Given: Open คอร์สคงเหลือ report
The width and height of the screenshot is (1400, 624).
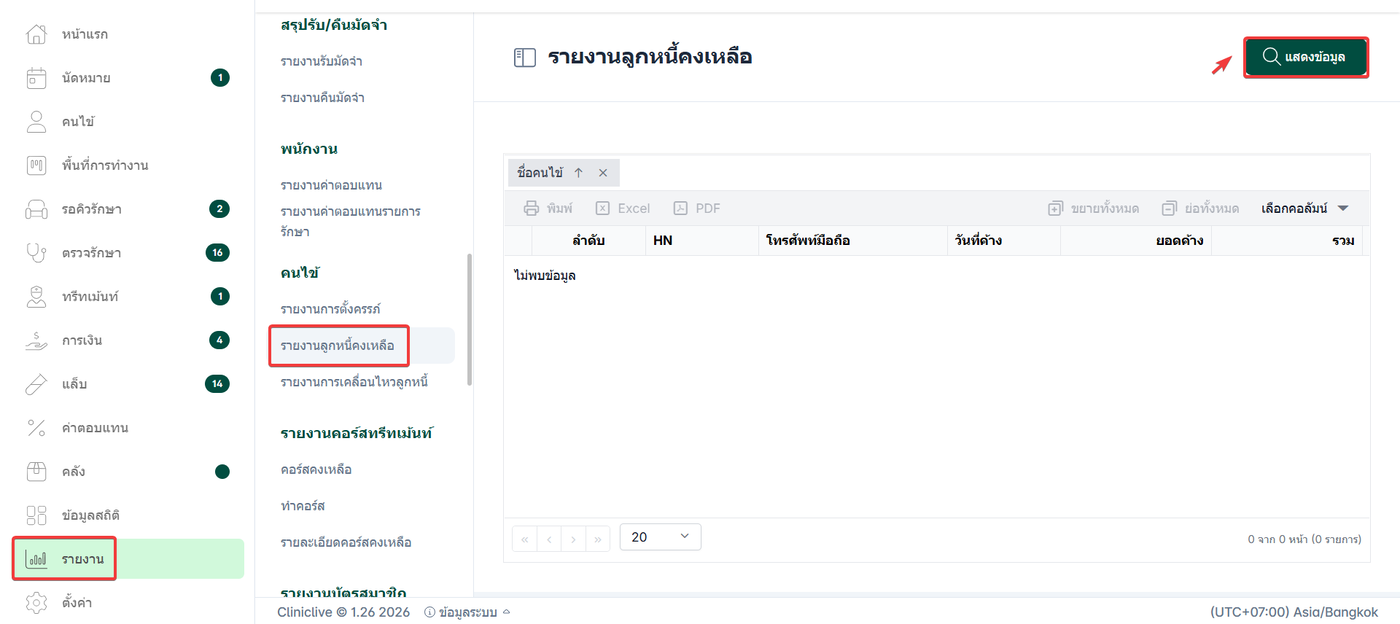Looking at the screenshot, I should click(x=316, y=469).
